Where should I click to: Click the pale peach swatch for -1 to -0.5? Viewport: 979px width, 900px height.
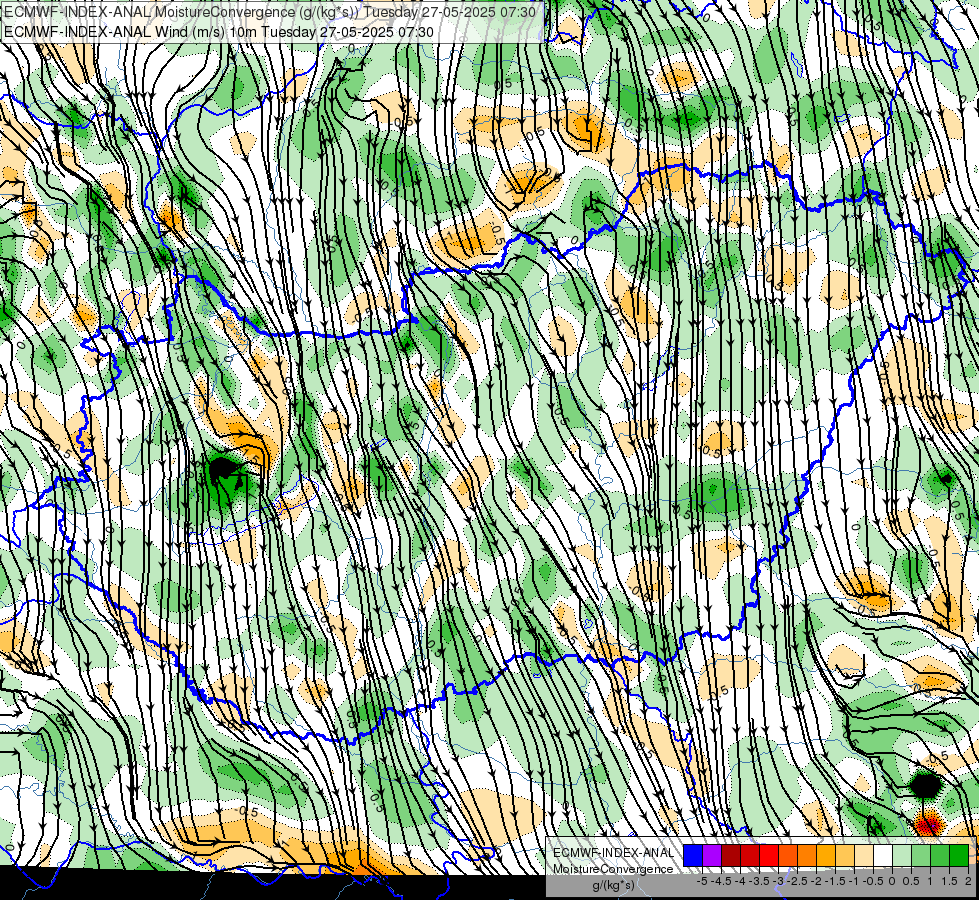tap(864, 856)
